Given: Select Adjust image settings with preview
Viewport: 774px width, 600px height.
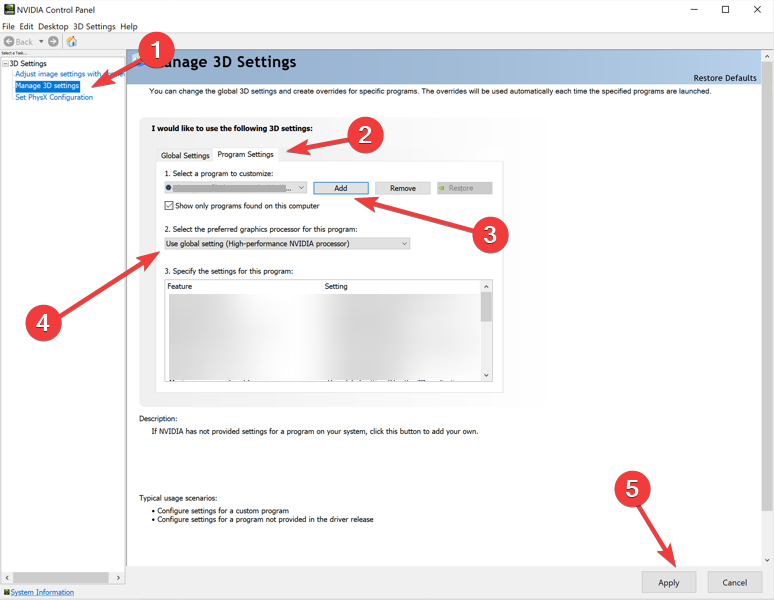Looking at the screenshot, I should coord(69,74).
